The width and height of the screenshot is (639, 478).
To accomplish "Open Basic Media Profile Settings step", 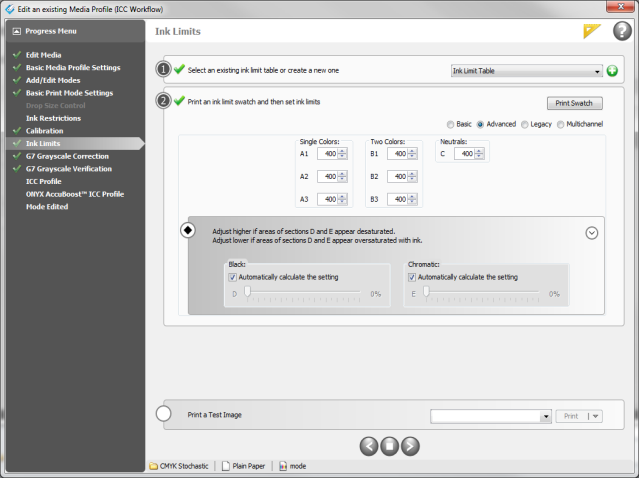I will tap(72, 67).
